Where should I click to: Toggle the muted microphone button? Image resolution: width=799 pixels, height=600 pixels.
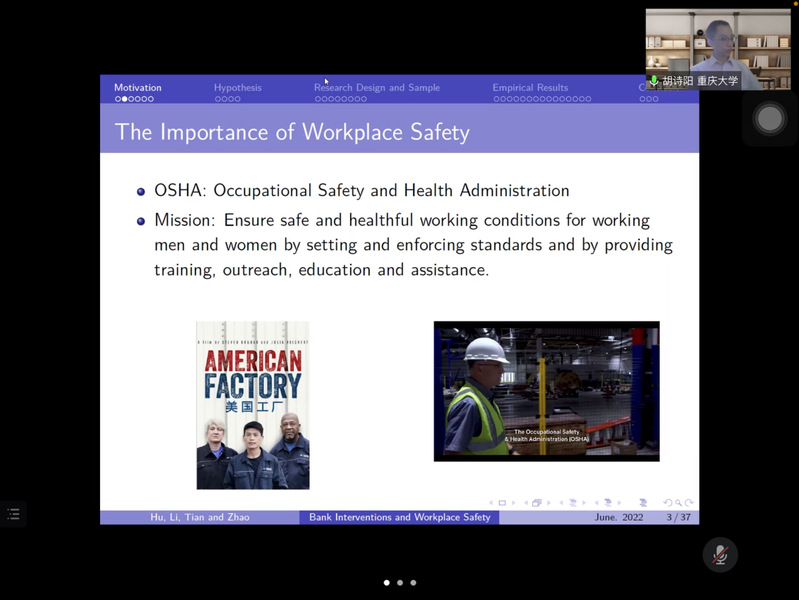point(719,555)
